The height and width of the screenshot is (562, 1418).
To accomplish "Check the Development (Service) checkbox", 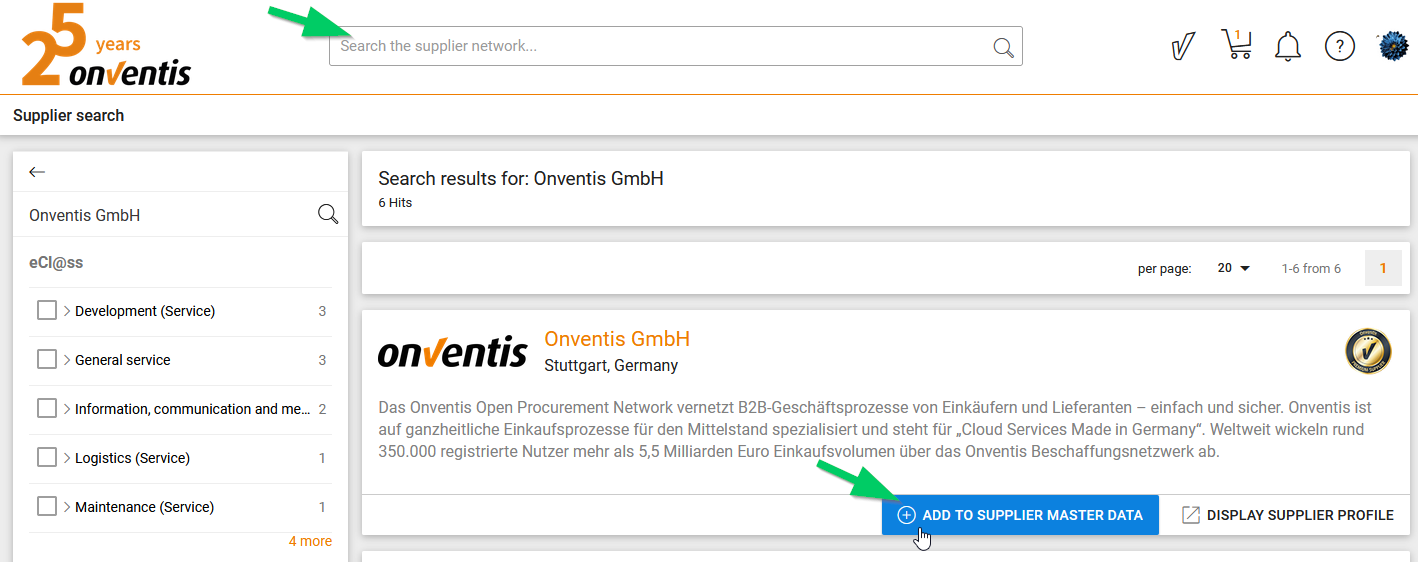I will tap(46, 311).
